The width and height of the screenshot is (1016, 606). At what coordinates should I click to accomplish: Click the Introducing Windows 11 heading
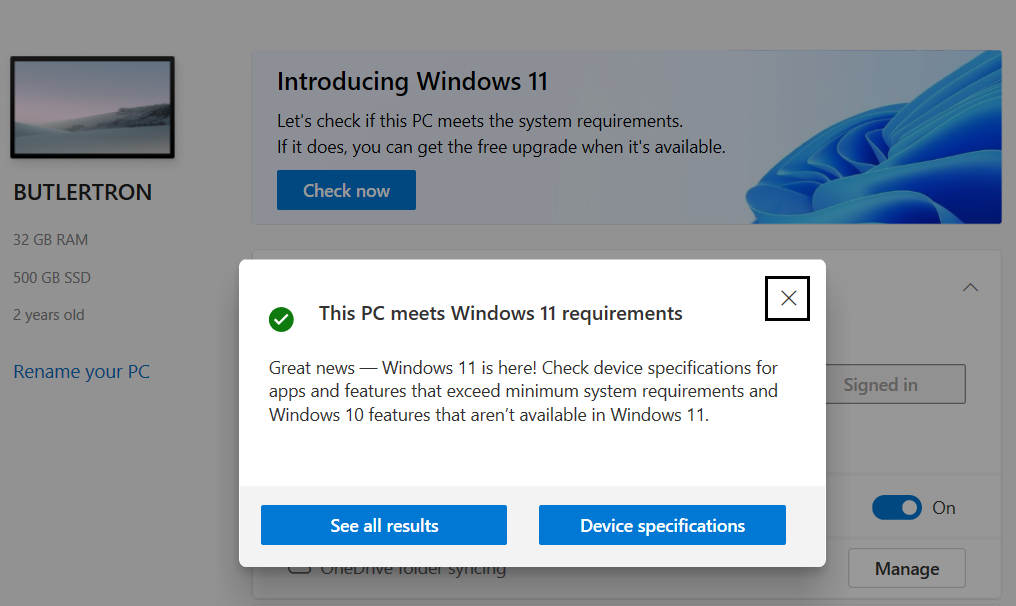tap(412, 81)
